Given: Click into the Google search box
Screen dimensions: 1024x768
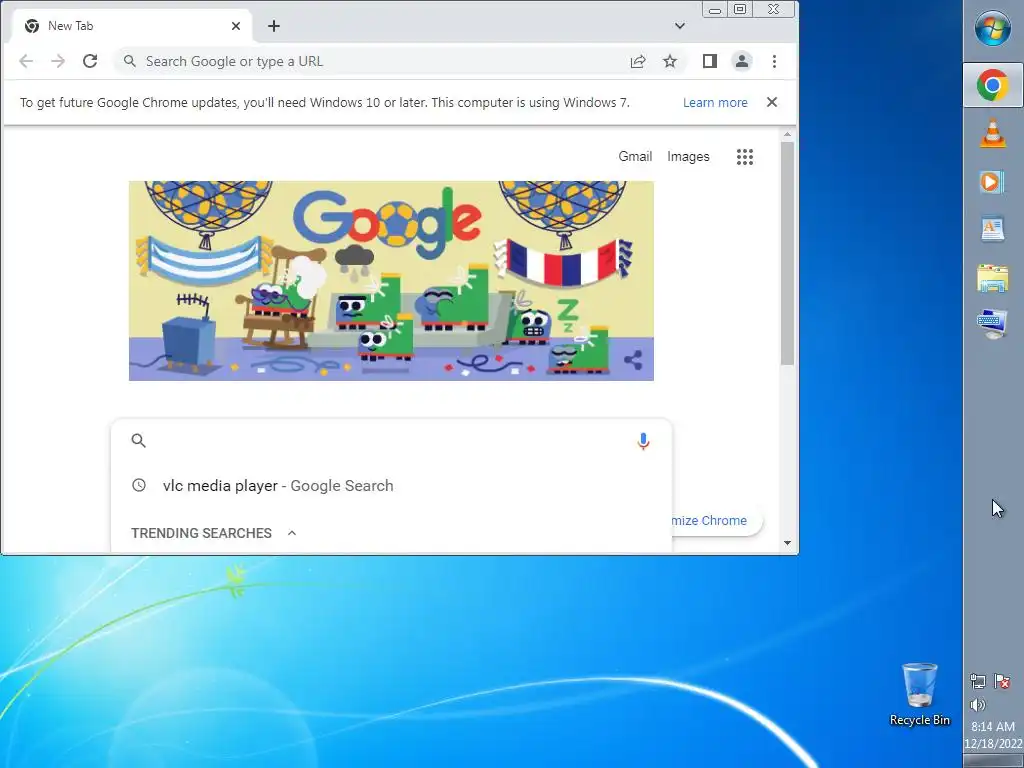Looking at the screenshot, I should pyautogui.click(x=391, y=441).
